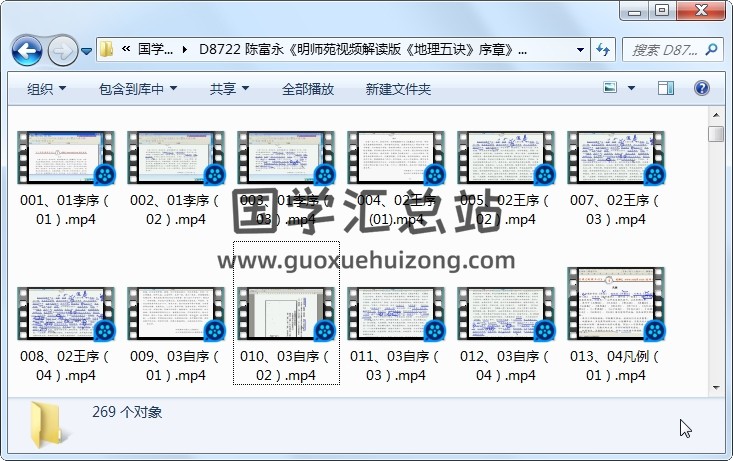This screenshot has width=733, height=461.
Task: Select video thumbnail 010、03自序（02）
Action: pos(286,313)
